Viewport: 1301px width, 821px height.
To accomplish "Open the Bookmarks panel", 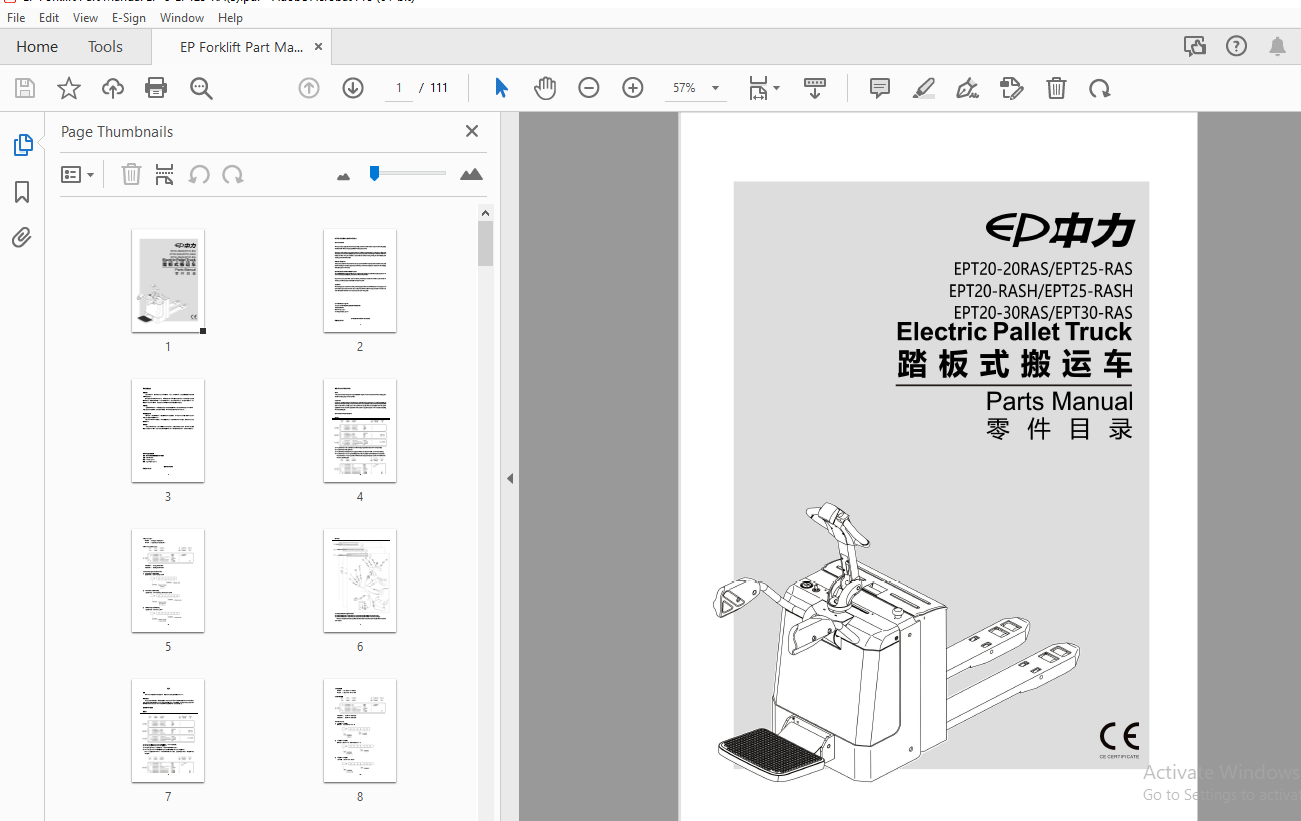I will click(22, 192).
